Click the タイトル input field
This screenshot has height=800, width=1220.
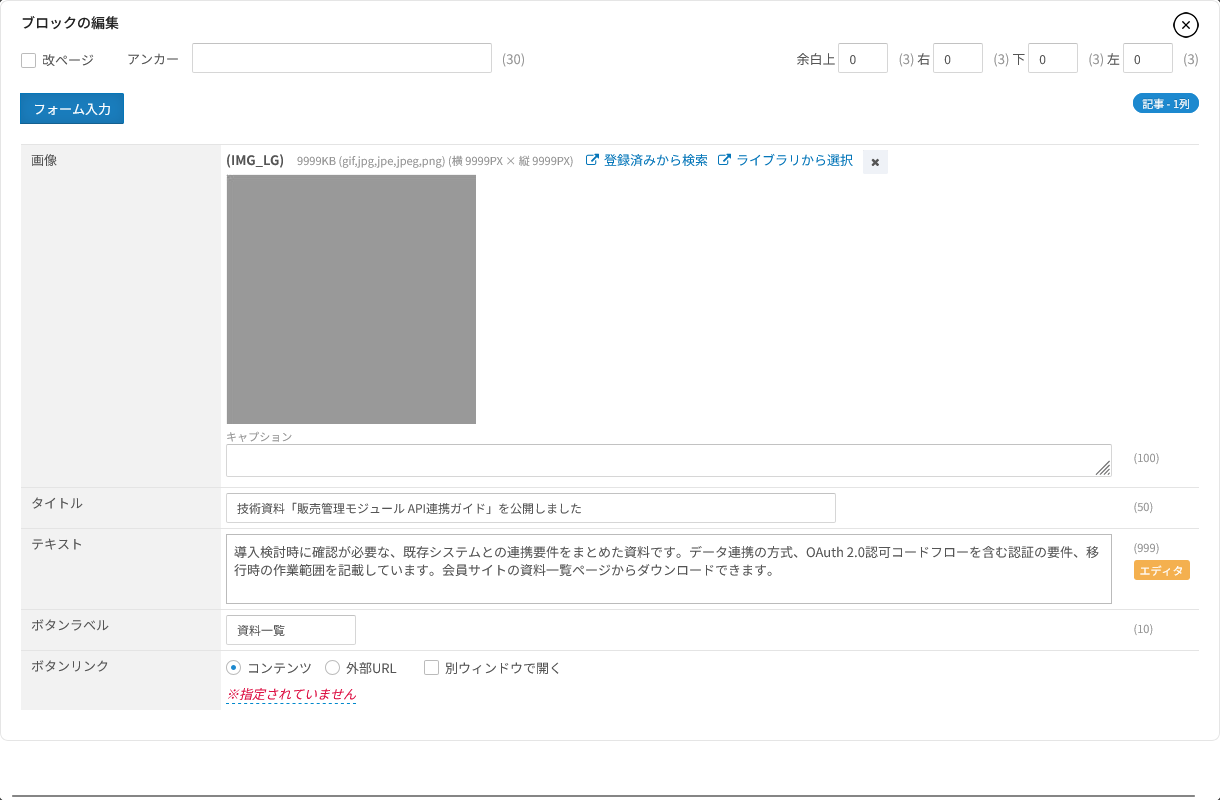pyautogui.click(x=531, y=508)
